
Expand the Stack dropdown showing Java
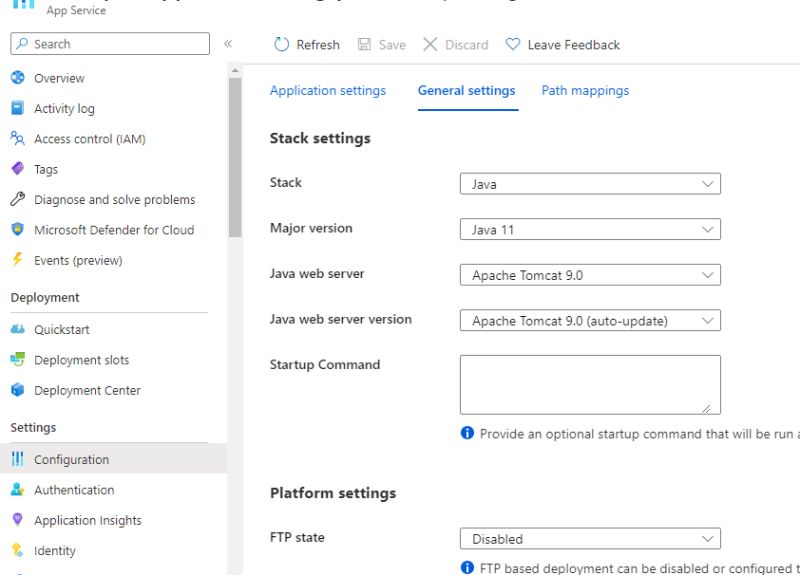point(590,184)
